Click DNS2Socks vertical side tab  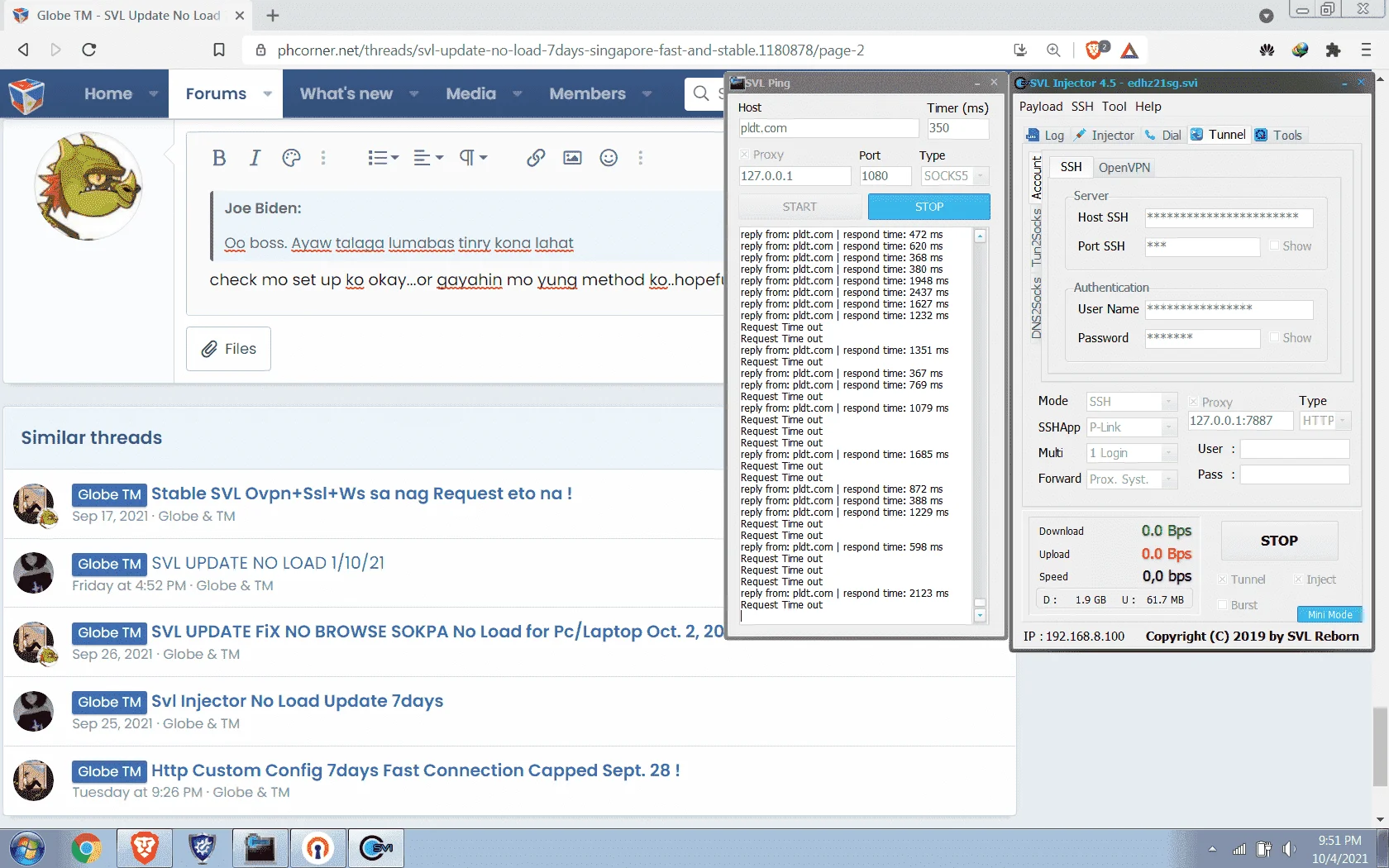[x=1036, y=308]
